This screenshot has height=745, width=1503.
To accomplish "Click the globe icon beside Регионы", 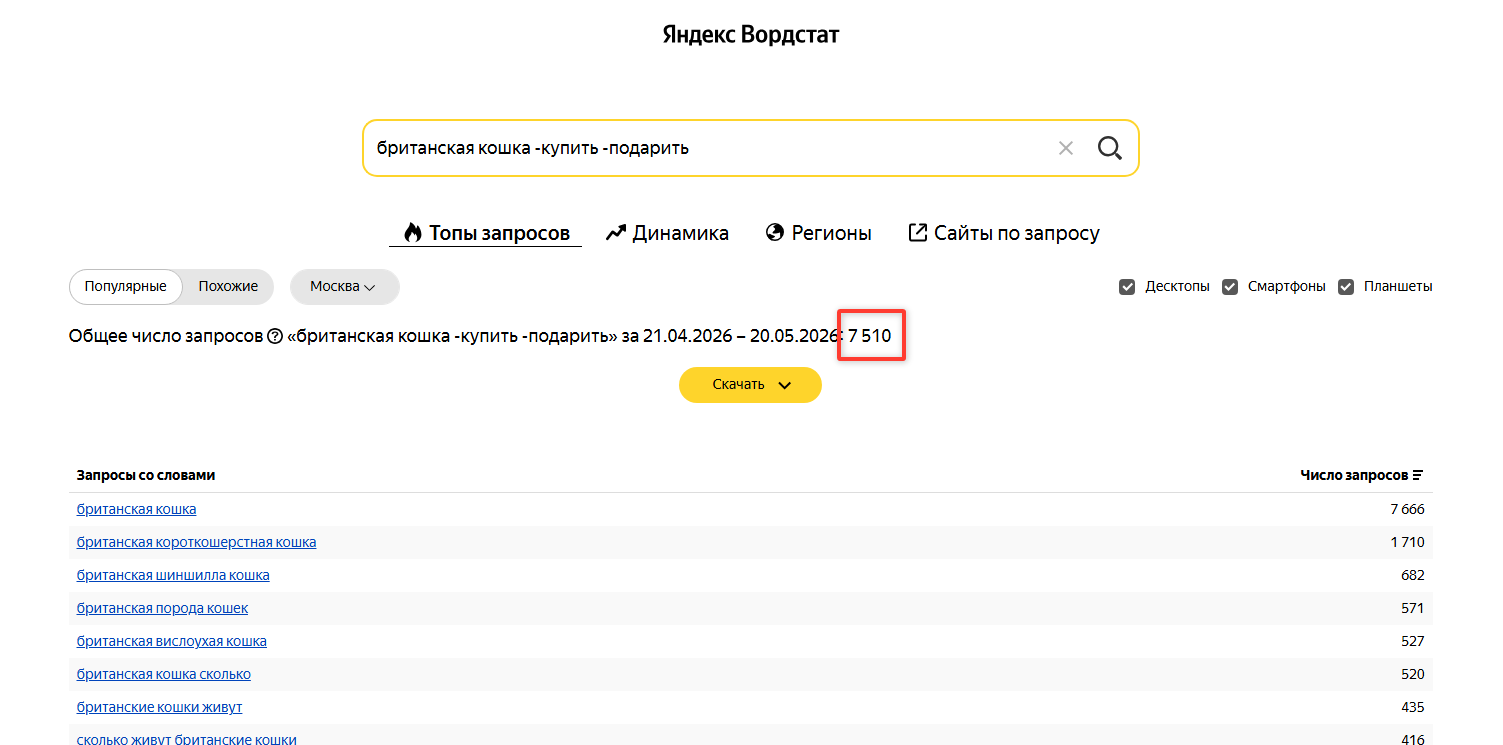I will (x=774, y=233).
